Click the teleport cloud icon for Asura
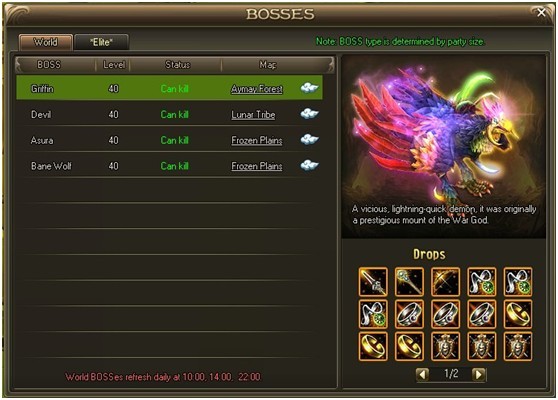The width and height of the screenshot is (558, 400). coord(309,140)
